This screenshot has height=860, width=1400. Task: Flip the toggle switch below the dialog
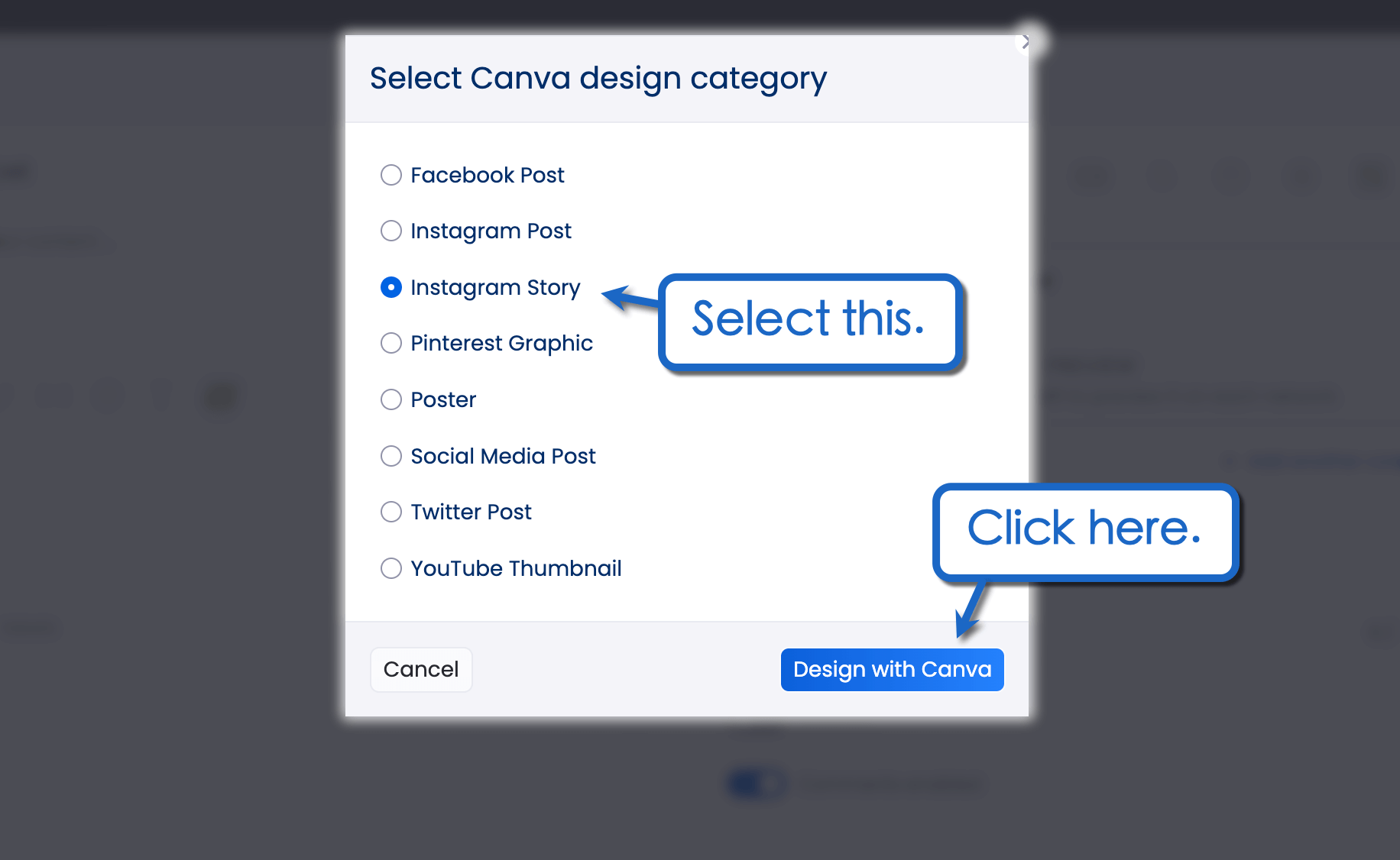pos(755,784)
